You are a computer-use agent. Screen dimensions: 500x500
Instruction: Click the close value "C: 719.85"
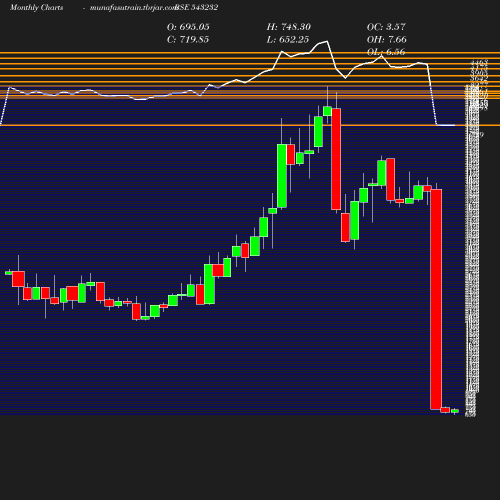click(x=188, y=39)
